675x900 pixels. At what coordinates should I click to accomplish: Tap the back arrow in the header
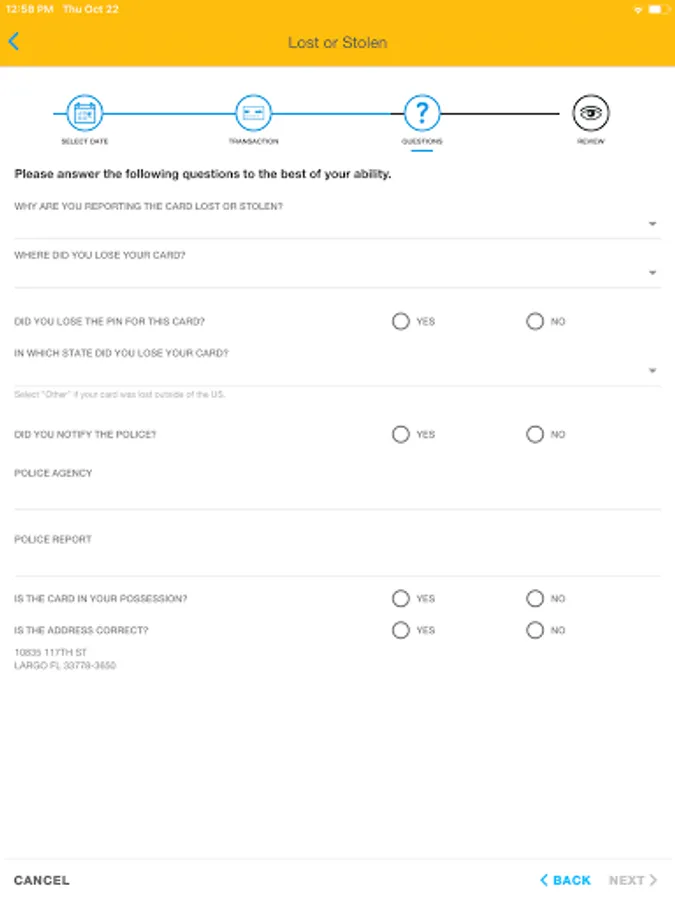pos(14,42)
